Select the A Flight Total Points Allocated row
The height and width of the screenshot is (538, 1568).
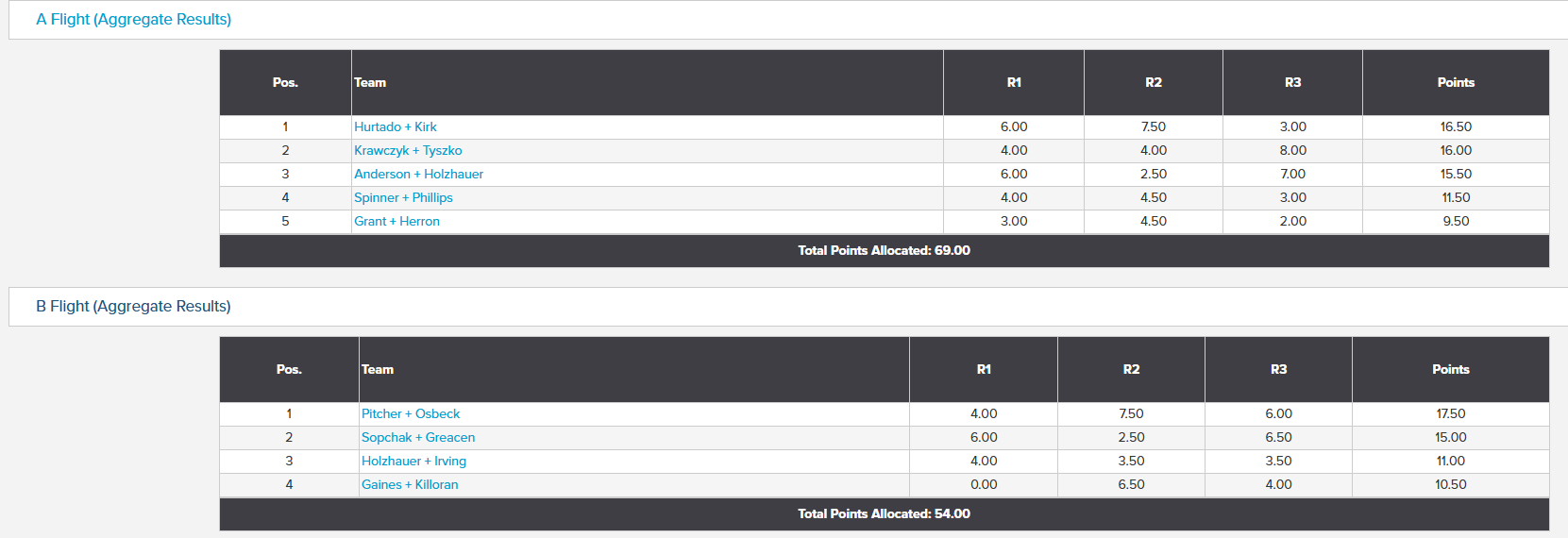point(885,250)
